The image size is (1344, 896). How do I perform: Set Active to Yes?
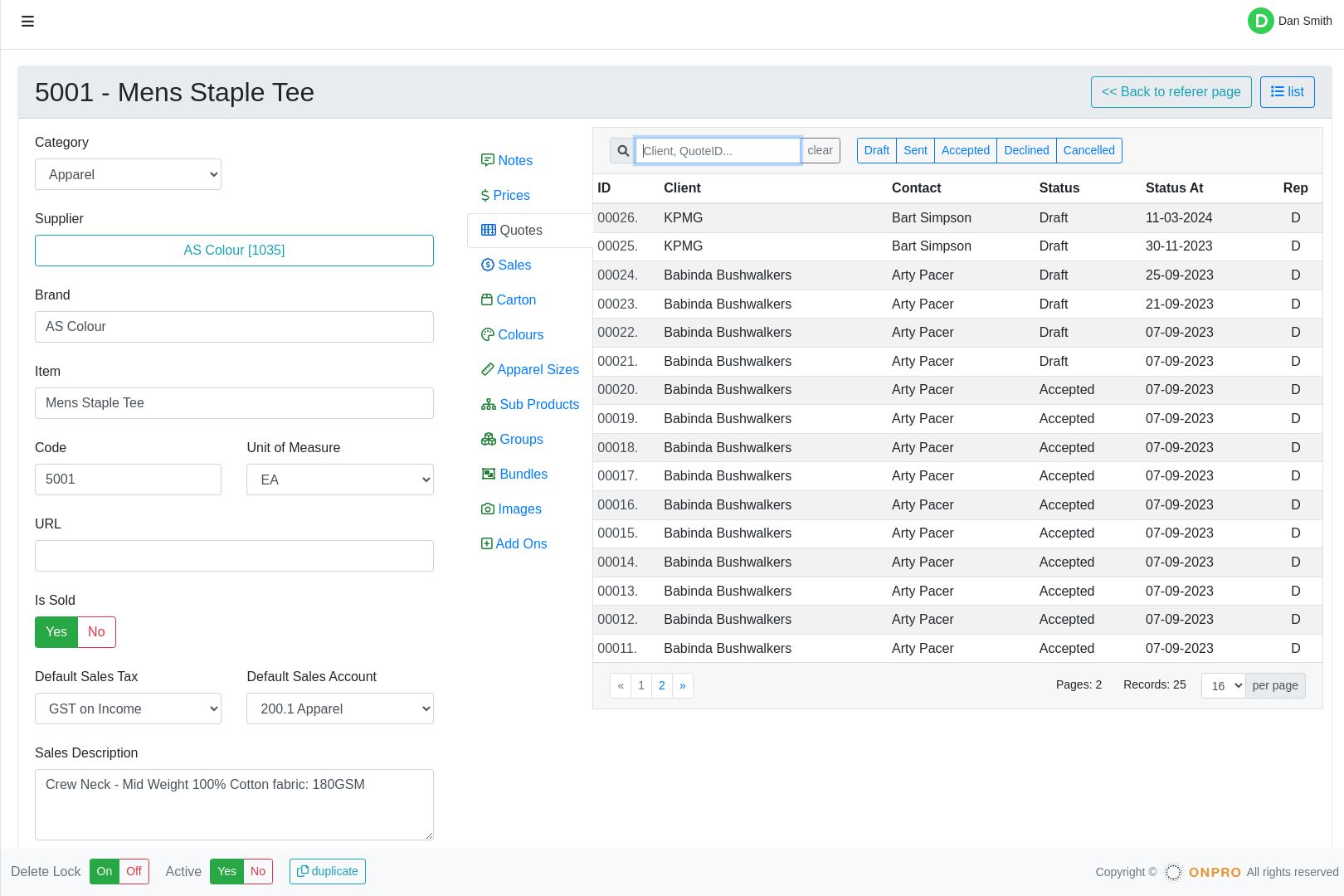pyautogui.click(x=226, y=871)
